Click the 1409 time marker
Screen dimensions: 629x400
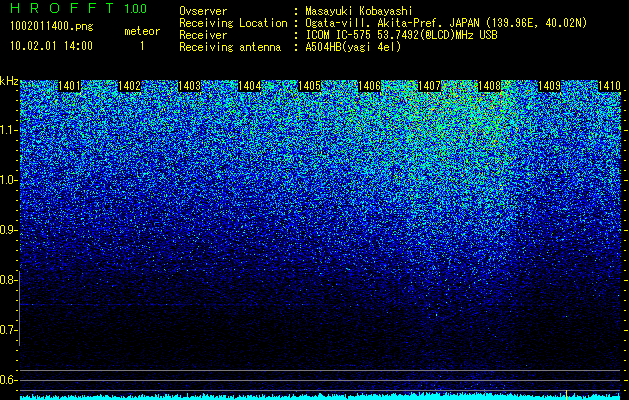click(549, 86)
